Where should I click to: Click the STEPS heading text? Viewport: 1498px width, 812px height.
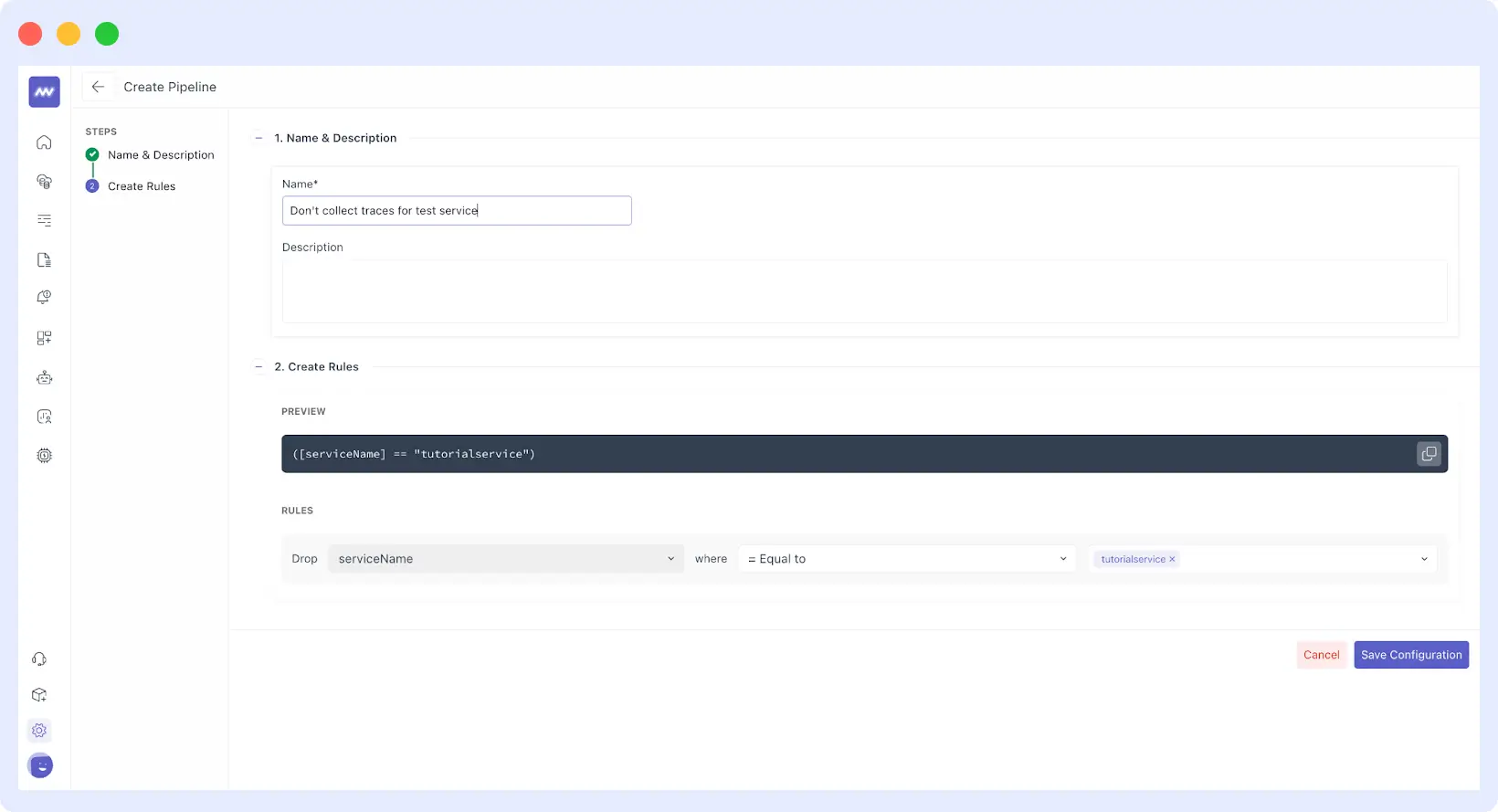click(101, 132)
